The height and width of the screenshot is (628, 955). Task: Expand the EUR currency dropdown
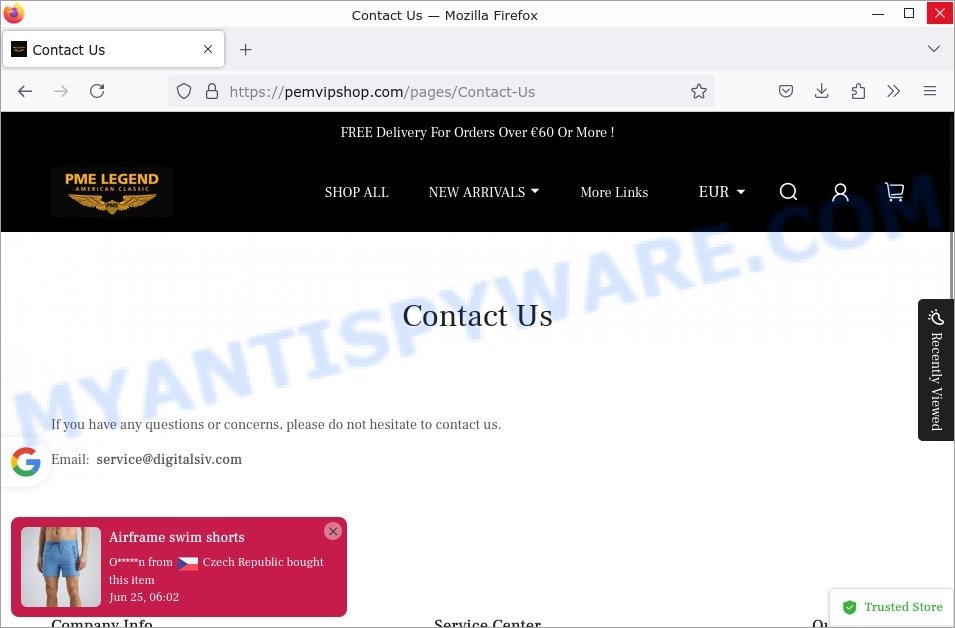[x=722, y=192]
